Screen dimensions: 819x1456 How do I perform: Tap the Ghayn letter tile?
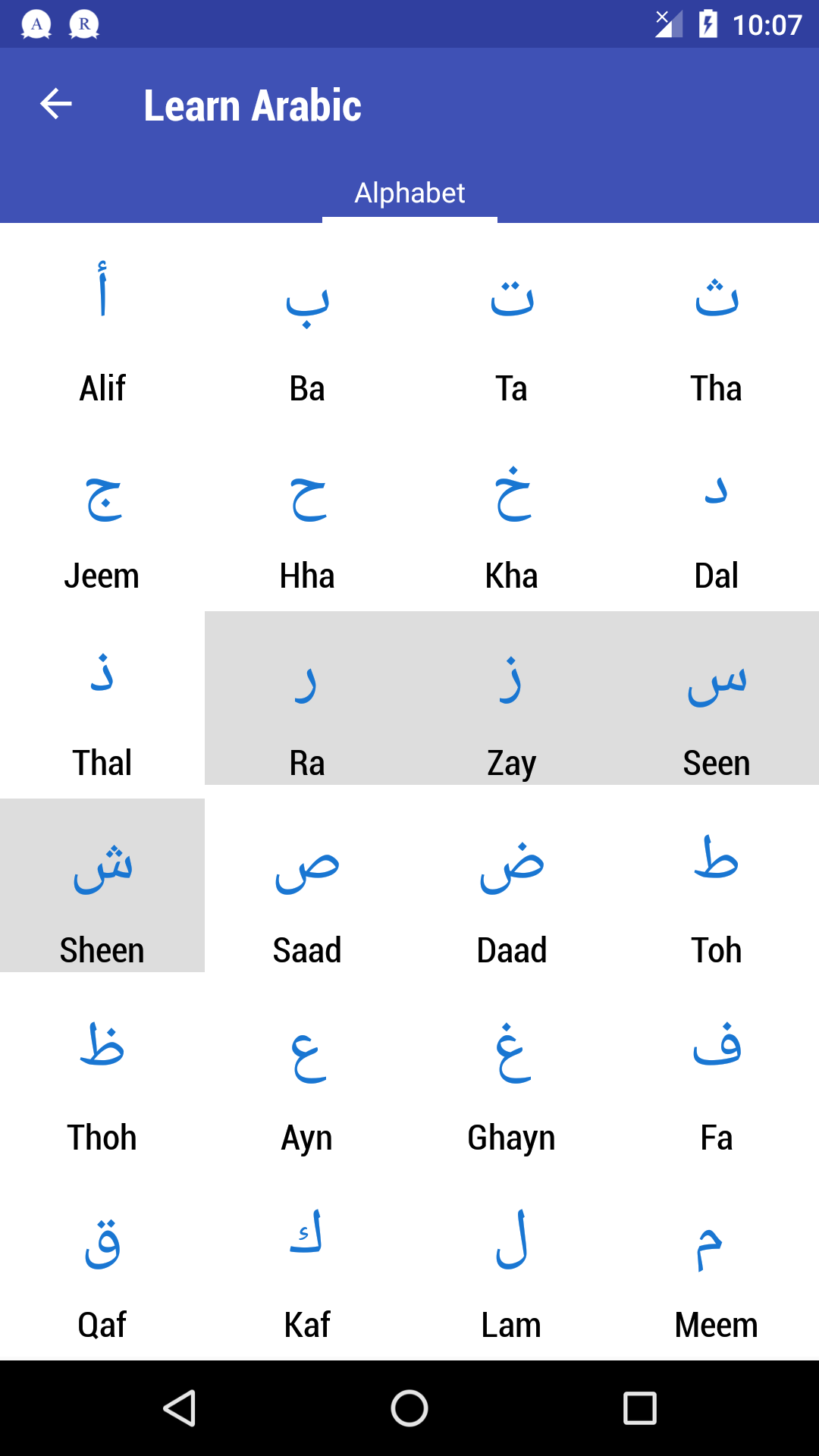[512, 1073]
